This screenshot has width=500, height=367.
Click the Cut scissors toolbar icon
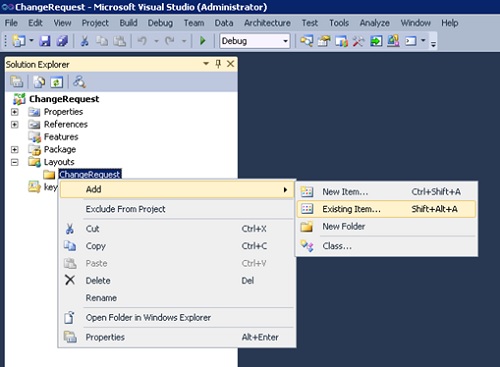pyautogui.click(x=85, y=41)
